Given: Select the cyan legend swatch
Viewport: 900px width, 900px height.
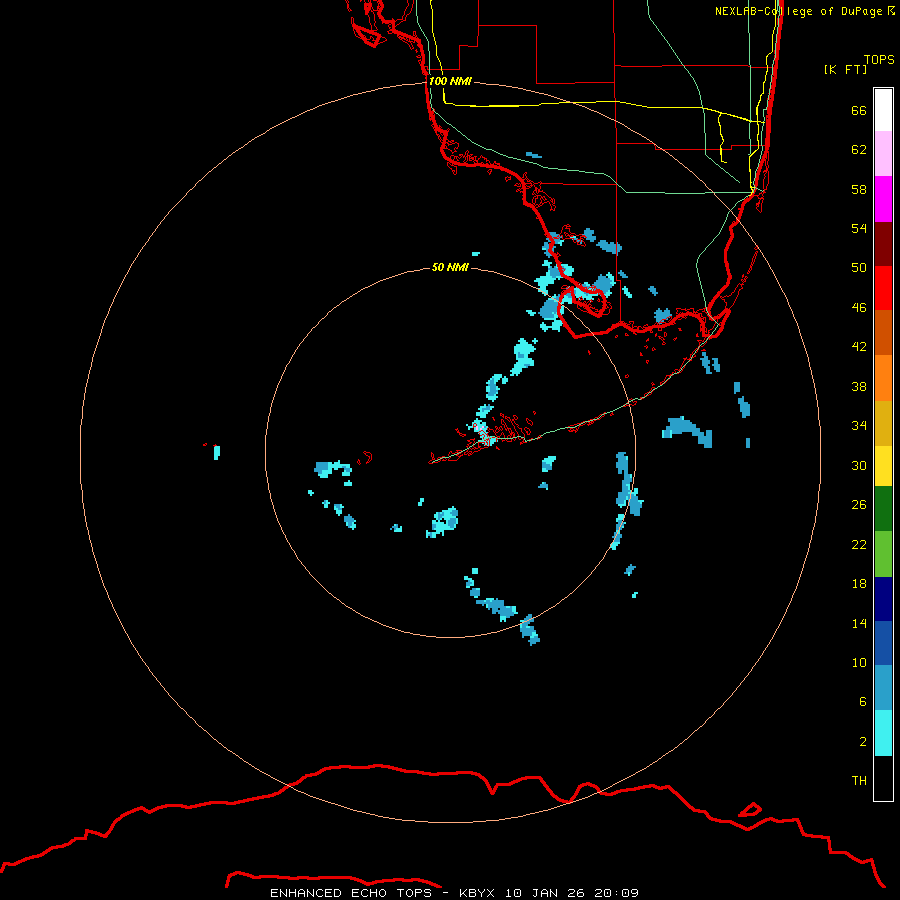Looking at the screenshot, I should (883, 733).
